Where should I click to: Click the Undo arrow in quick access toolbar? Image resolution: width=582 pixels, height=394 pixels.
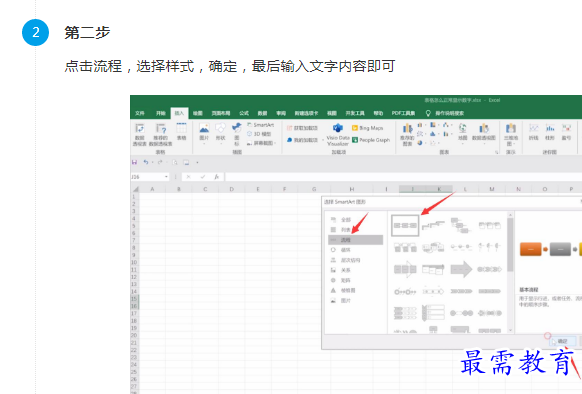coord(146,162)
